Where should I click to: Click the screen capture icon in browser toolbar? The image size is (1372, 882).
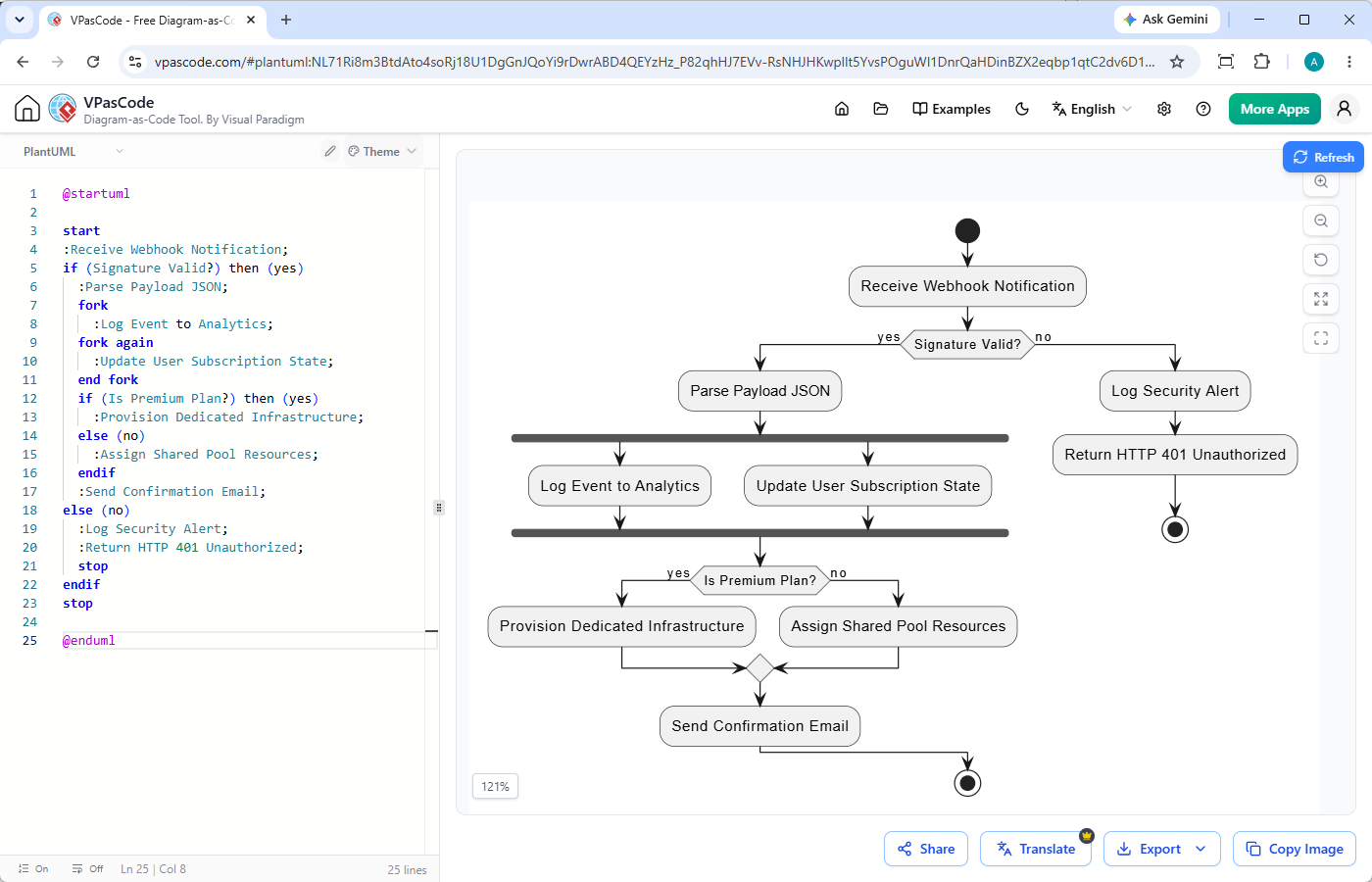click(x=1226, y=62)
